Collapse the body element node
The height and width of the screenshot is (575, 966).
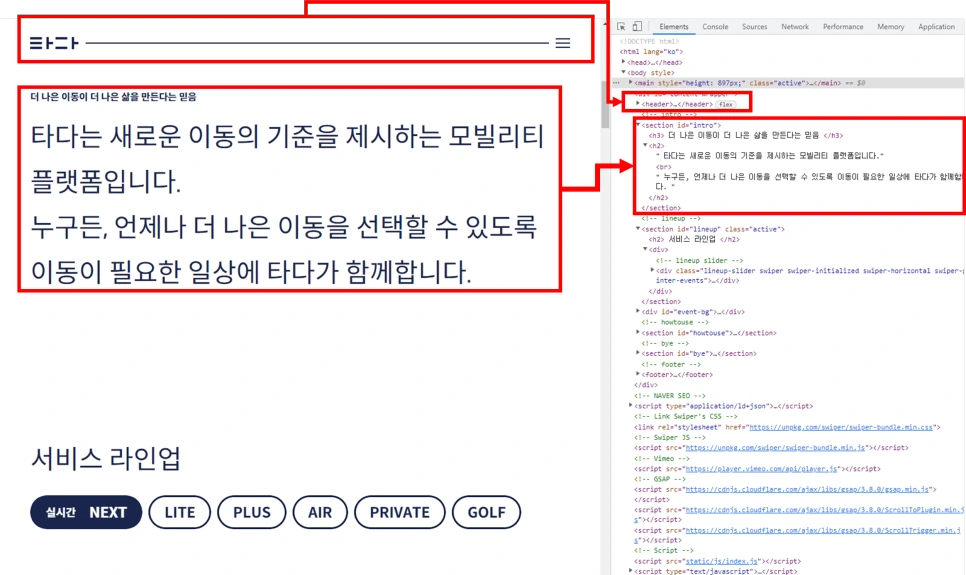pos(623,72)
